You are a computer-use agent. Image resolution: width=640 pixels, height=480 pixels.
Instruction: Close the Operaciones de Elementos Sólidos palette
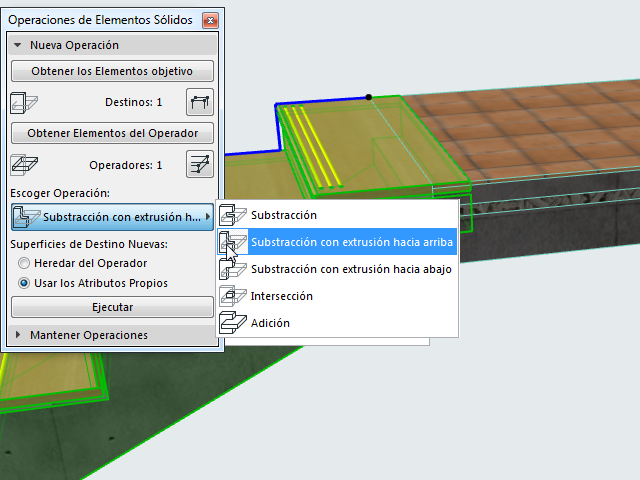click(x=210, y=20)
